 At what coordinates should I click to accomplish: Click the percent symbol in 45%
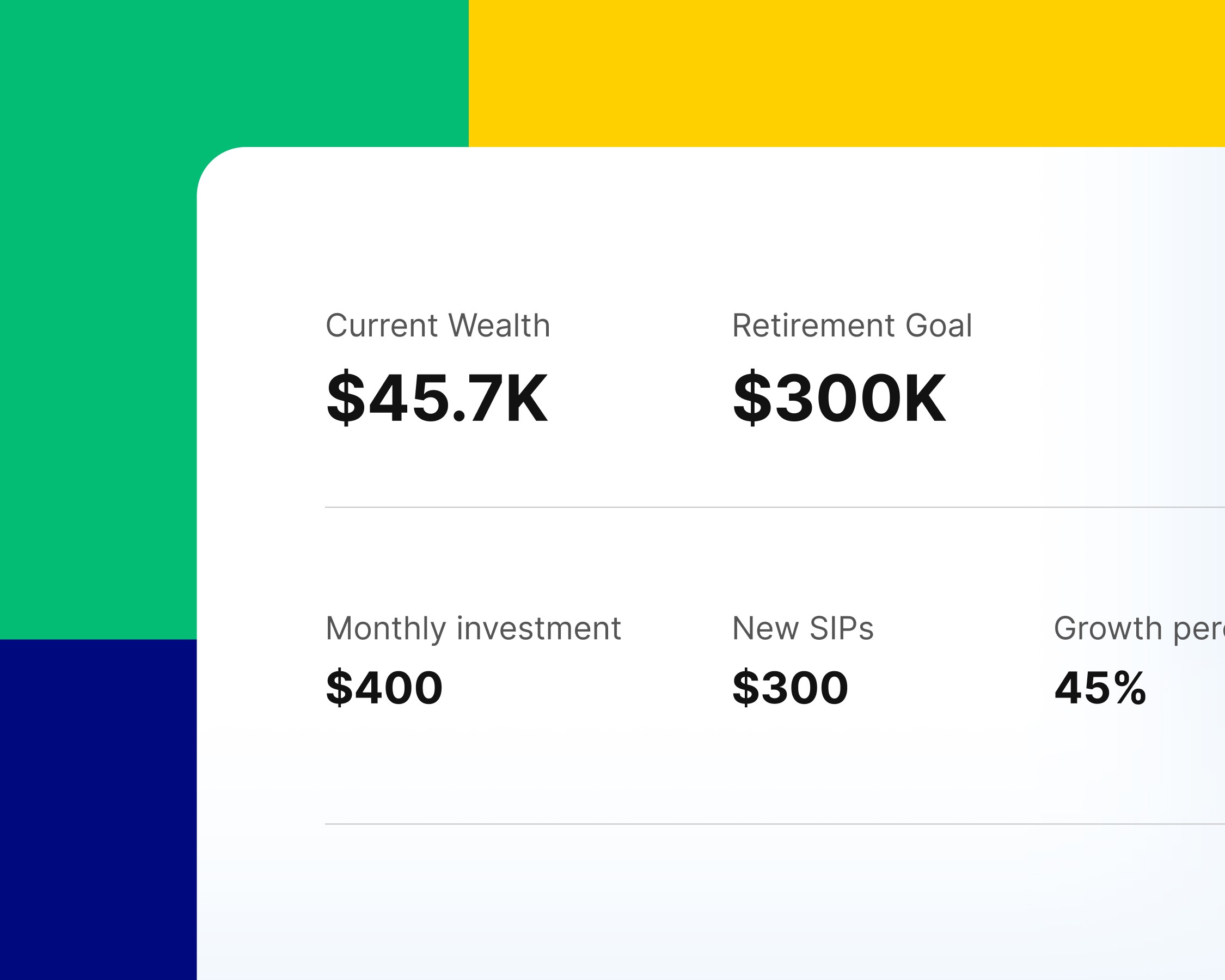click(1130, 688)
